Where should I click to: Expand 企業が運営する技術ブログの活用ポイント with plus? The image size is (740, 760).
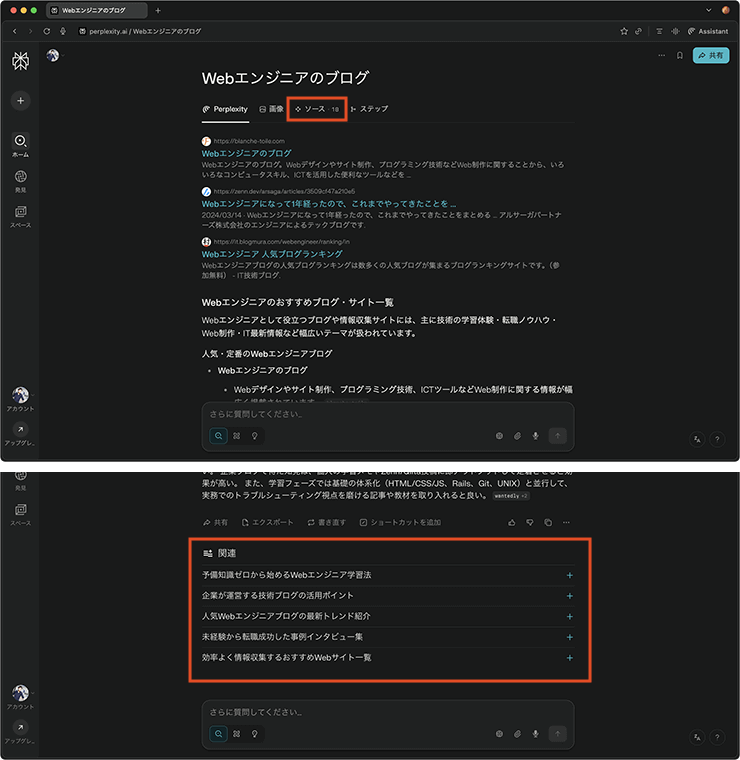(569, 596)
